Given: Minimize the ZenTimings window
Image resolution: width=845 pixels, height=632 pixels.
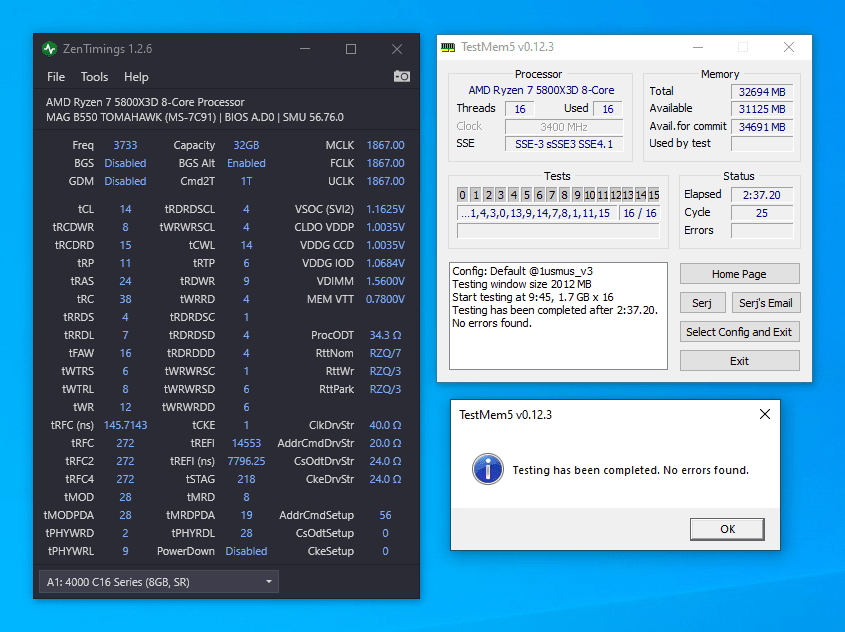Looking at the screenshot, I should (305, 49).
